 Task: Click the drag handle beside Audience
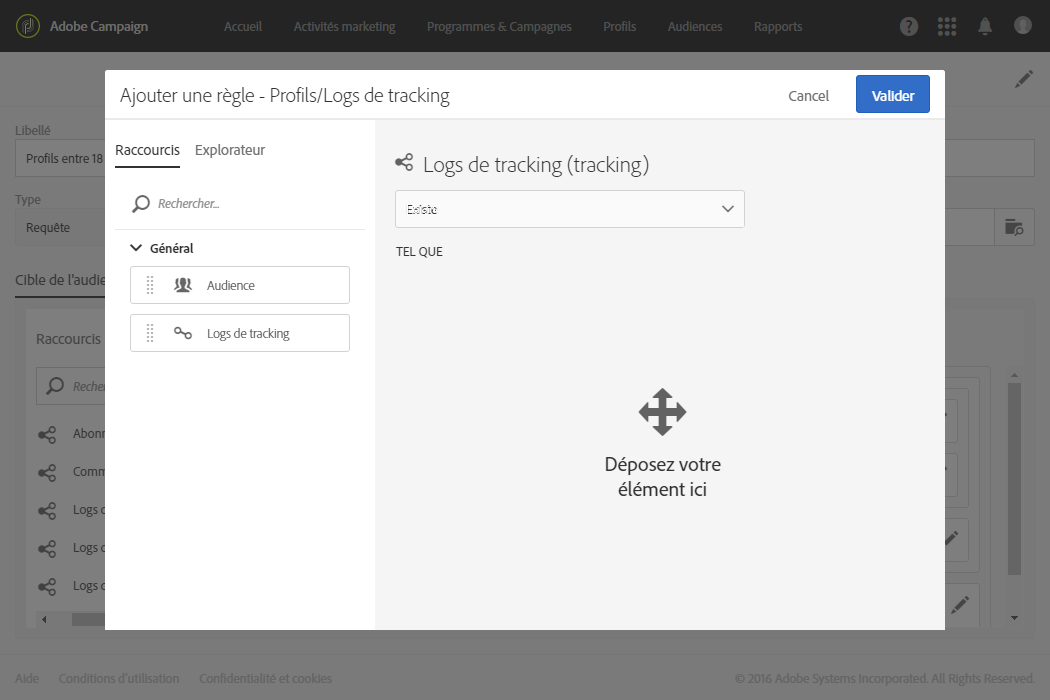[x=150, y=285]
